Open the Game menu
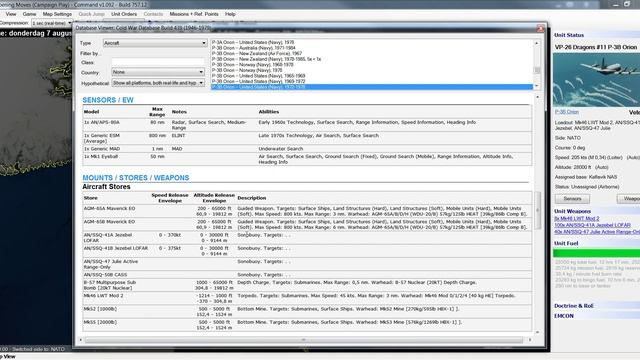 click(29, 14)
